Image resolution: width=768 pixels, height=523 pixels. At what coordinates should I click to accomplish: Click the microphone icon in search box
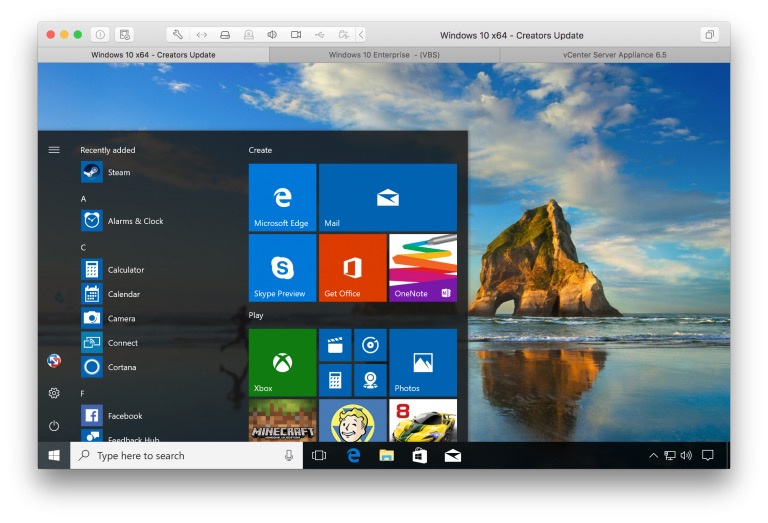click(289, 455)
